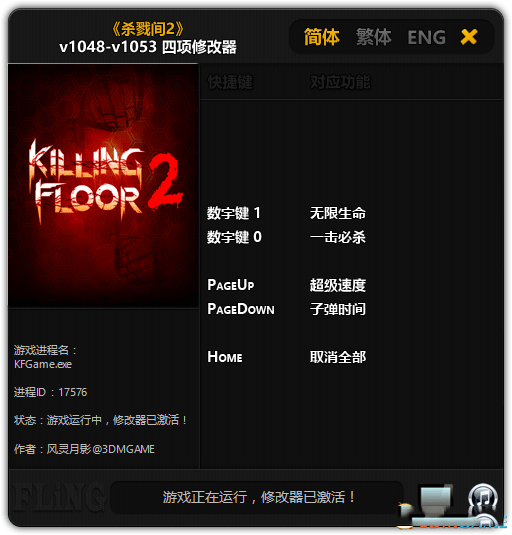
Task: Click the author 风灵月影@3DMGAME text
Action: (101, 449)
